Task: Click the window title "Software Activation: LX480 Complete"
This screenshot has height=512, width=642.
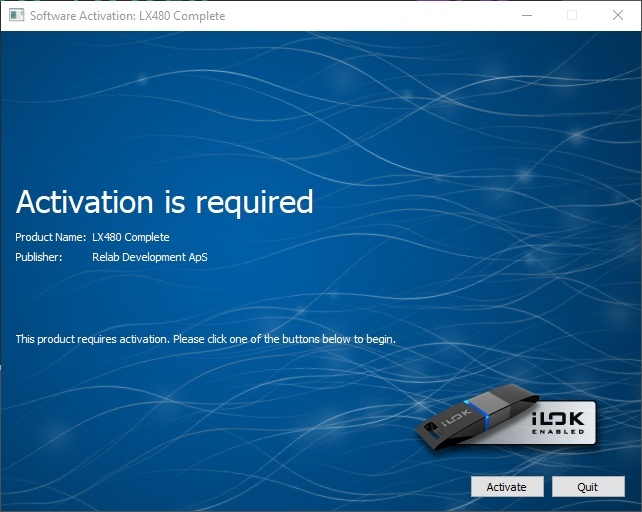Action: coord(127,16)
